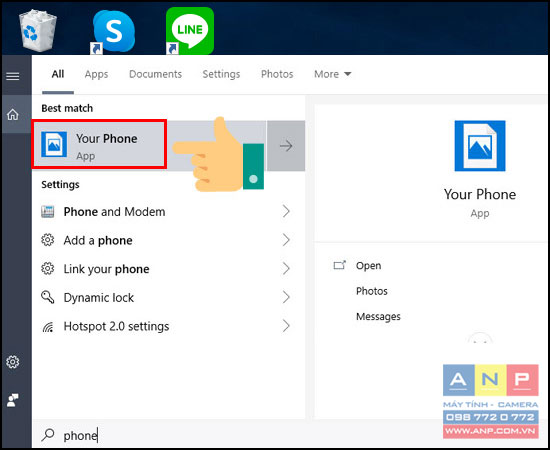The image size is (550, 450).
Task: Switch to the Settings filter tab
Action: click(221, 74)
